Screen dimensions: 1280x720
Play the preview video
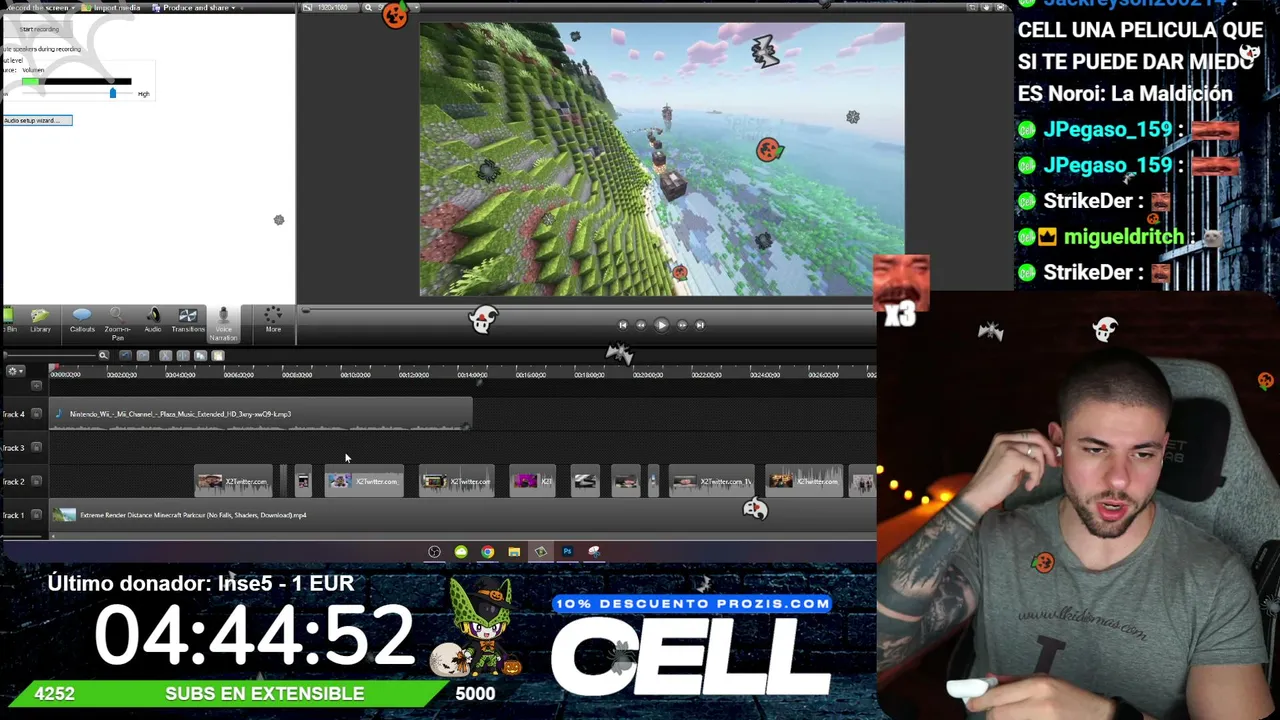661,324
